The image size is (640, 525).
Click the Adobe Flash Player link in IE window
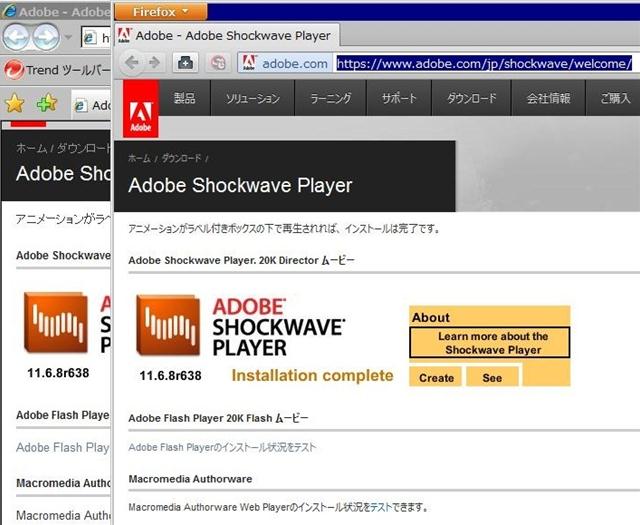pyautogui.click(x=63, y=447)
